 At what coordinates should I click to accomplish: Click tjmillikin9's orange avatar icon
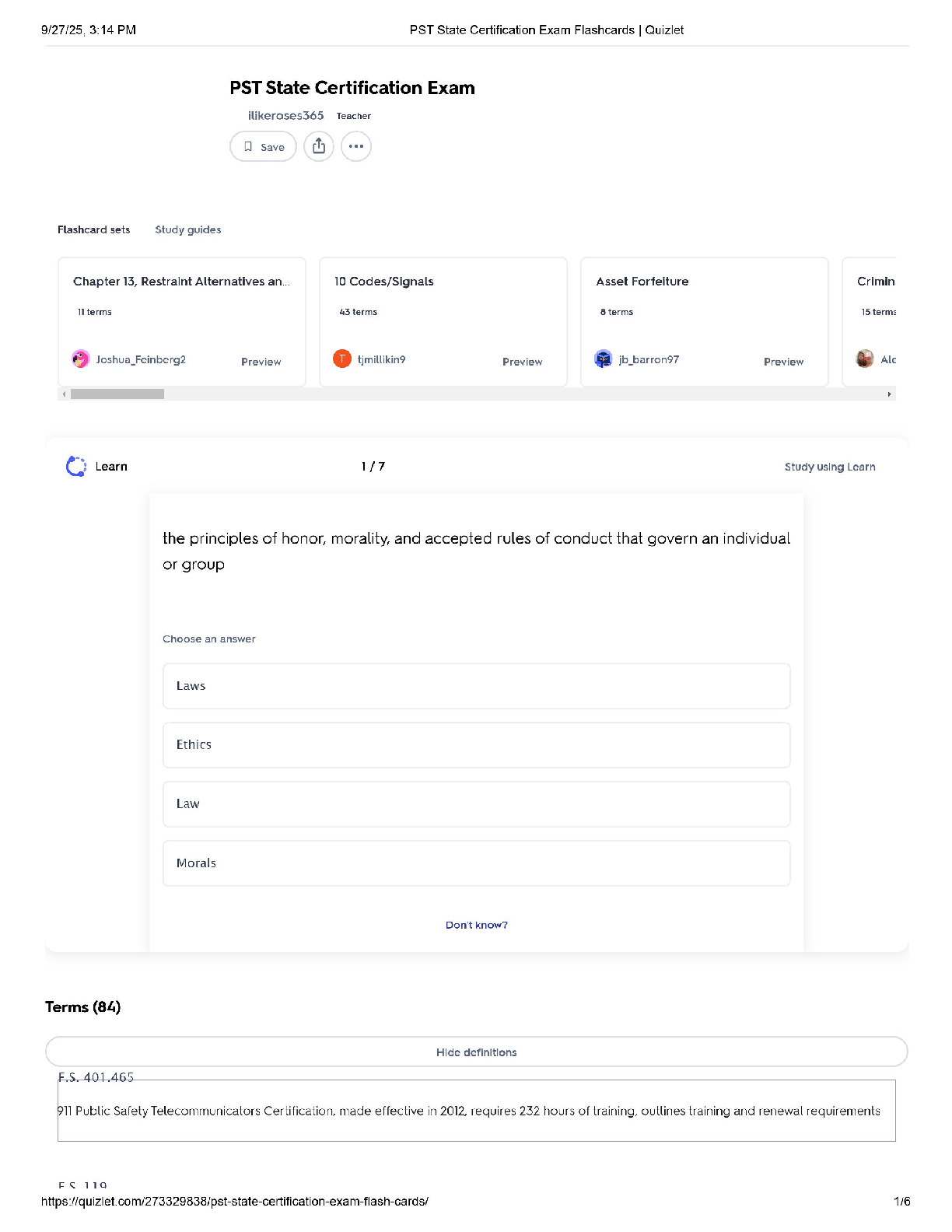(342, 359)
